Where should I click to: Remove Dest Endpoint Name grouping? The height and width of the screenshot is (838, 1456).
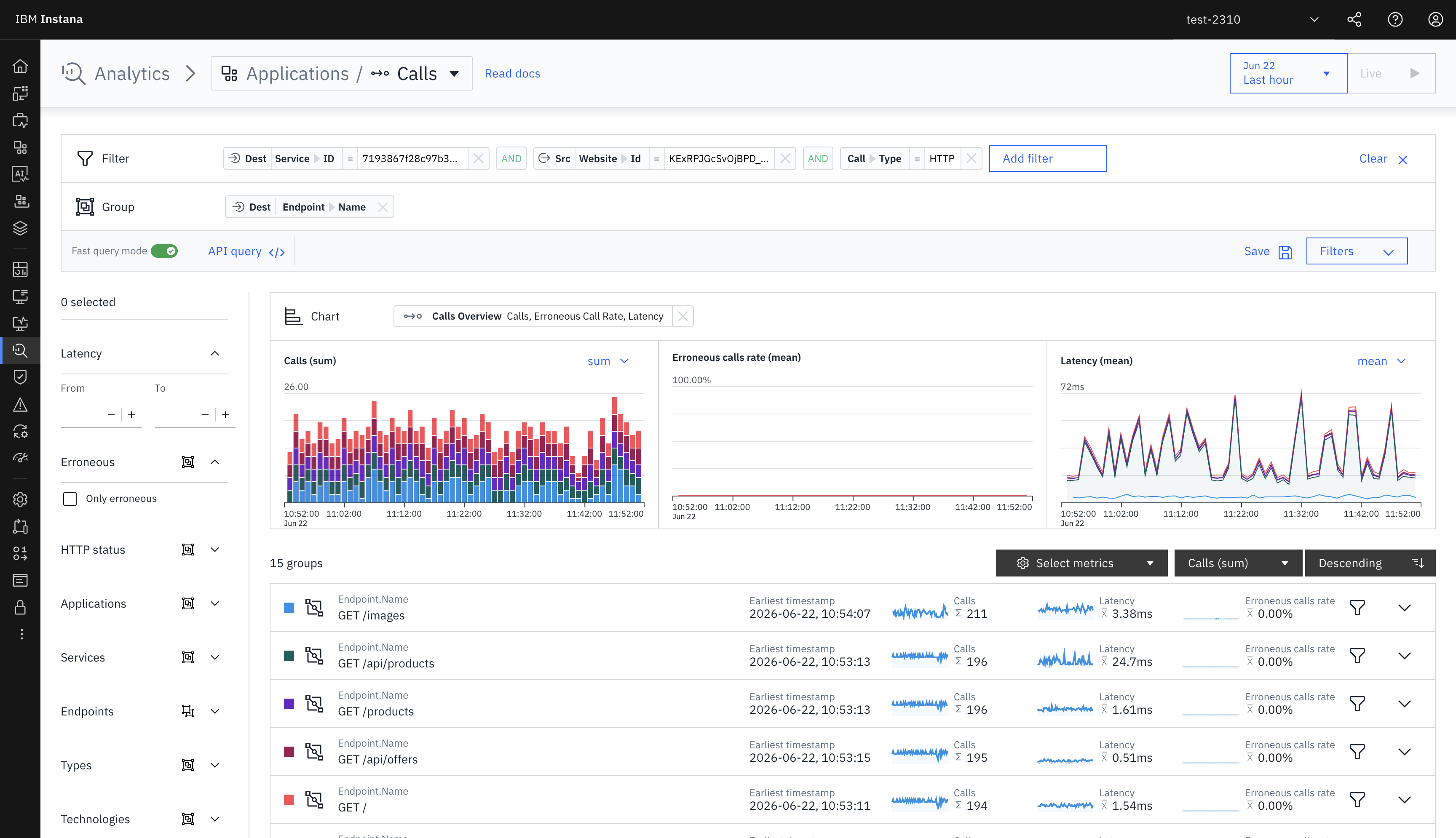[x=383, y=207]
